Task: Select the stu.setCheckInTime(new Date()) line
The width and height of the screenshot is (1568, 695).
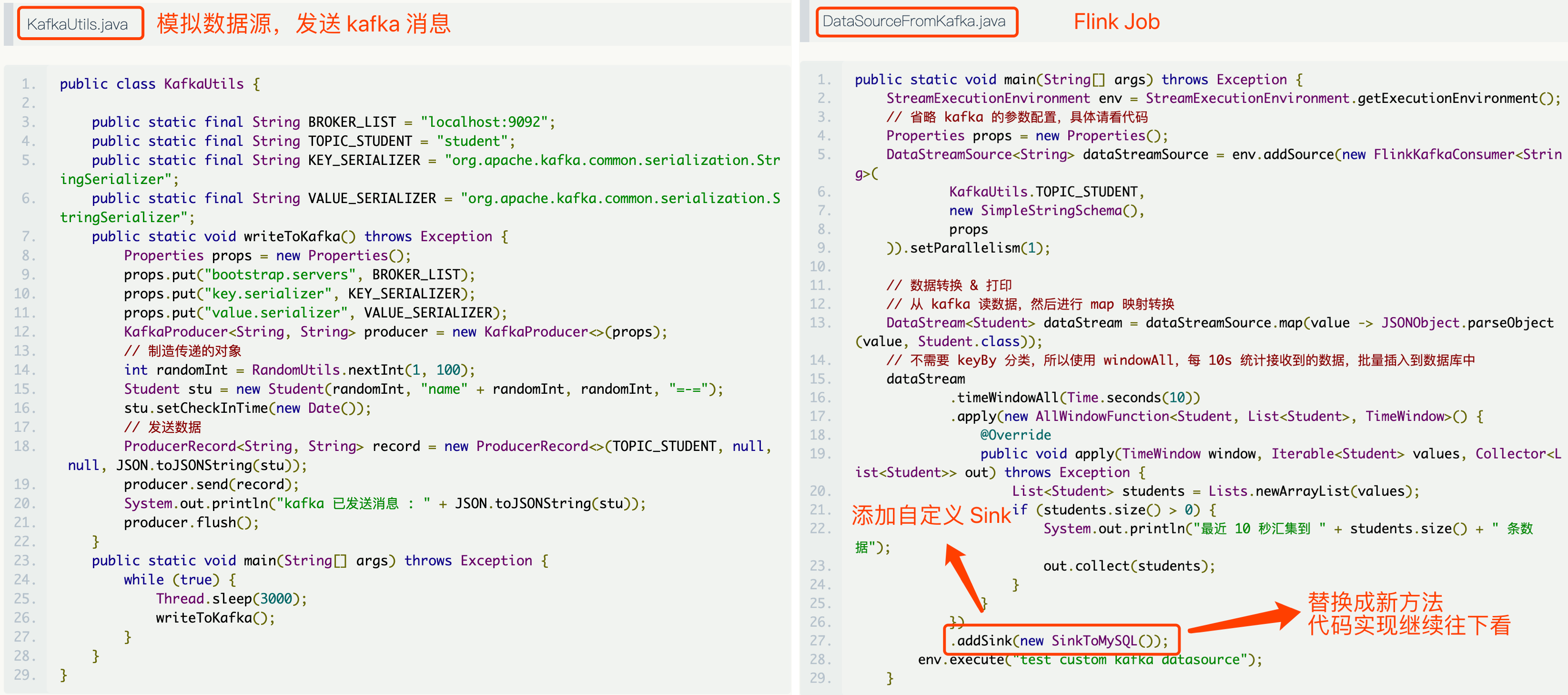Action: (247, 408)
